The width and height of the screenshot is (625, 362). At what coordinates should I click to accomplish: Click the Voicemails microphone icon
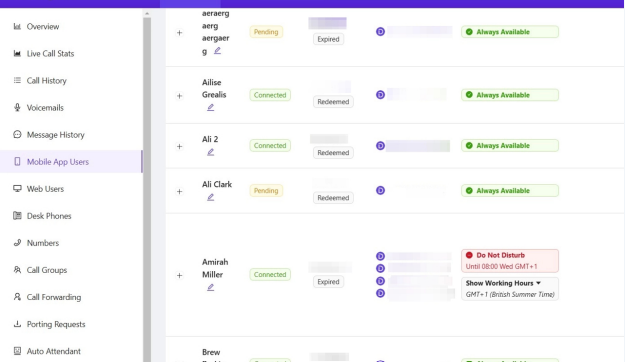pyautogui.click(x=17, y=107)
